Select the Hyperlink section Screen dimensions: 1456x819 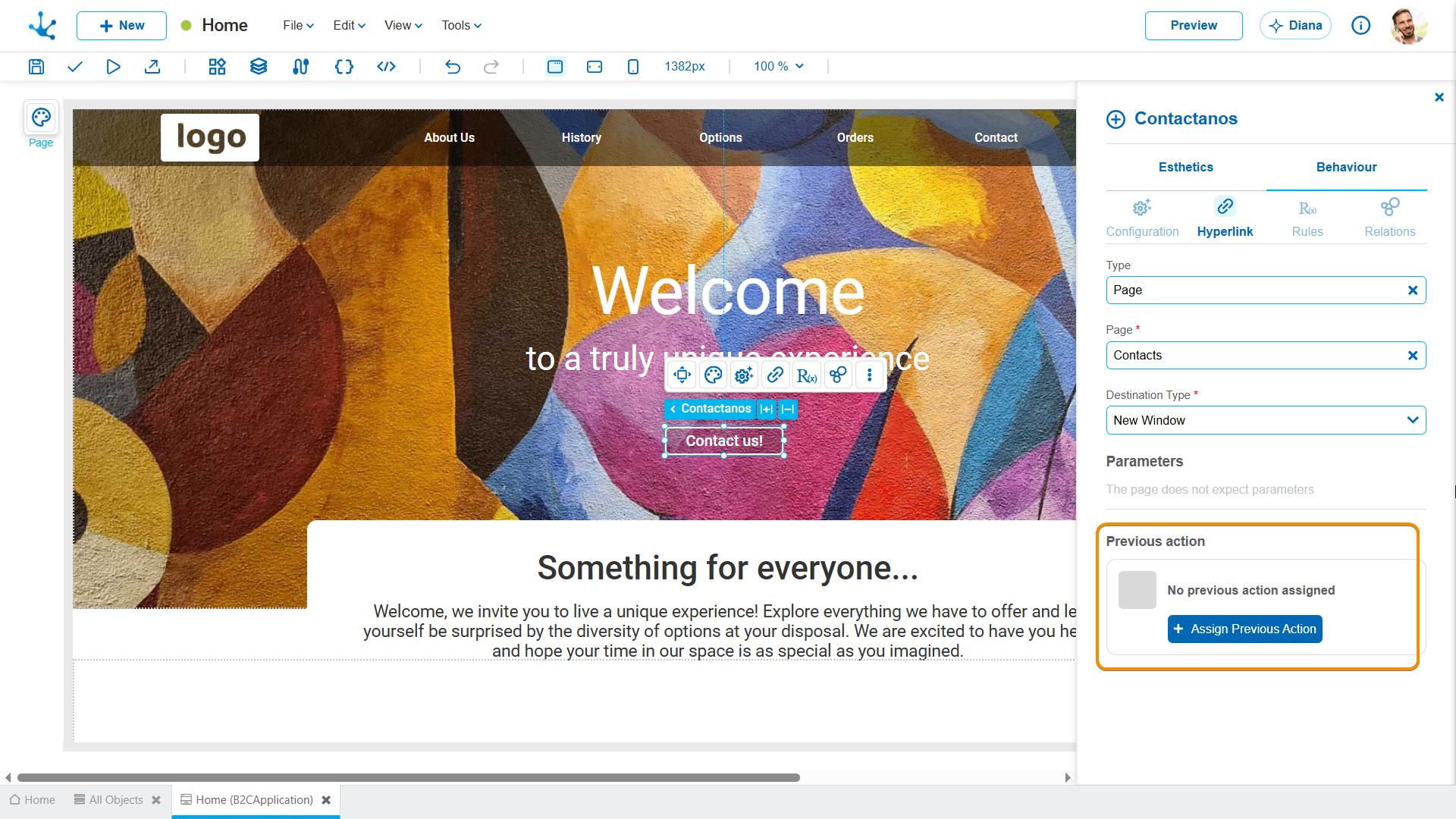tap(1225, 218)
